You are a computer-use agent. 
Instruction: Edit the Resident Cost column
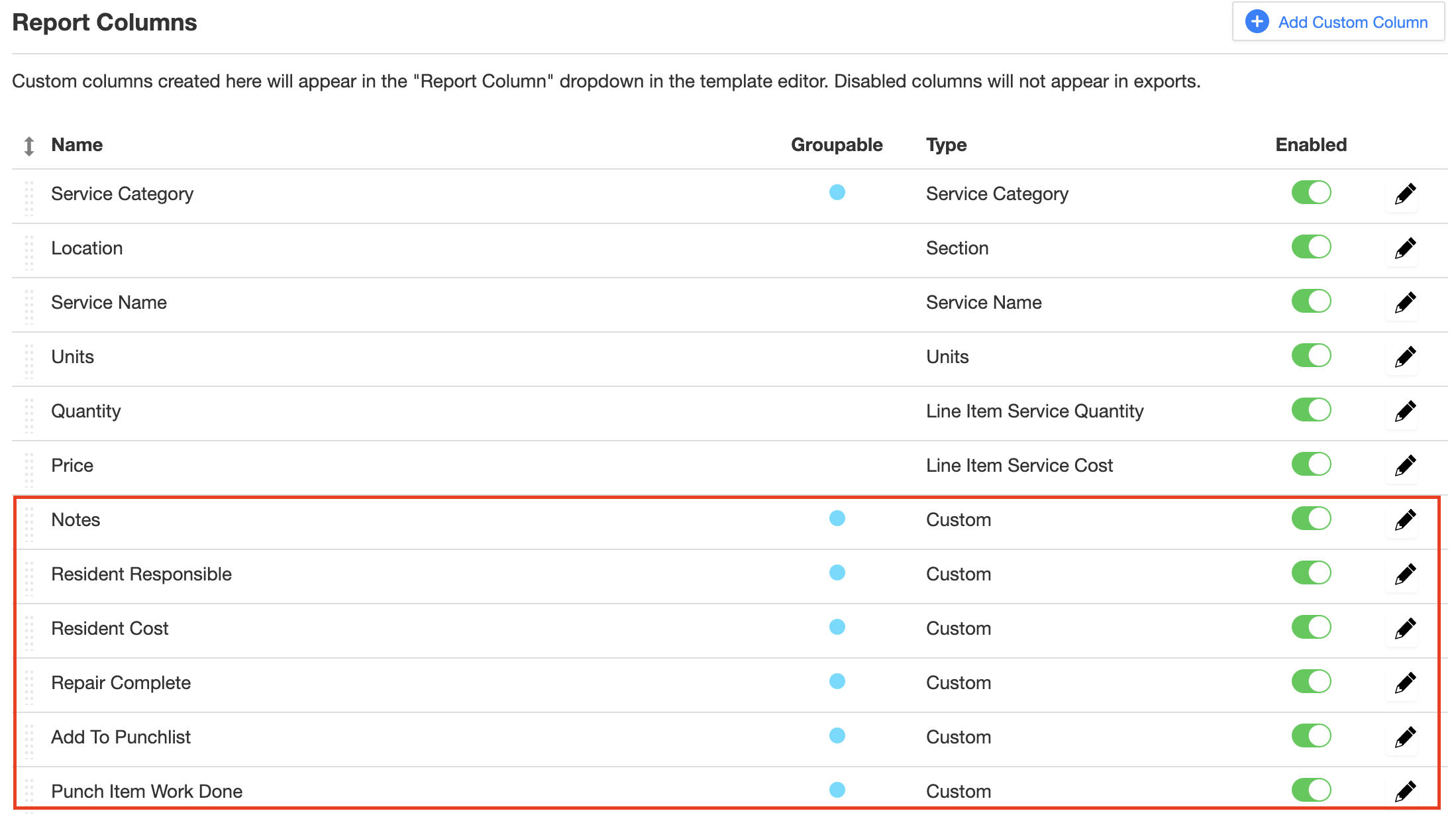pos(1404,629)
